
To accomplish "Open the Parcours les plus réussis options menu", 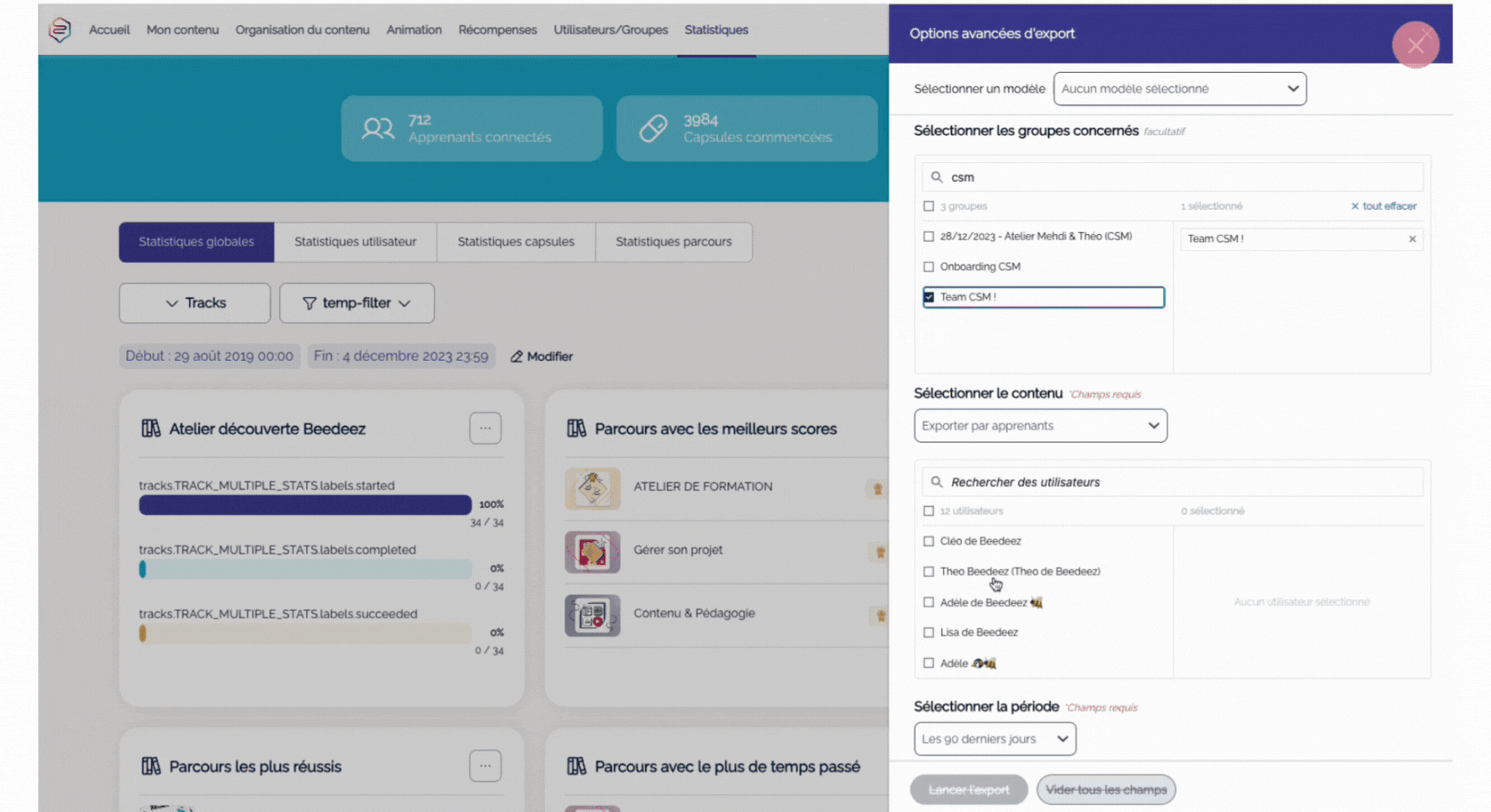I will tap(485, 766).
